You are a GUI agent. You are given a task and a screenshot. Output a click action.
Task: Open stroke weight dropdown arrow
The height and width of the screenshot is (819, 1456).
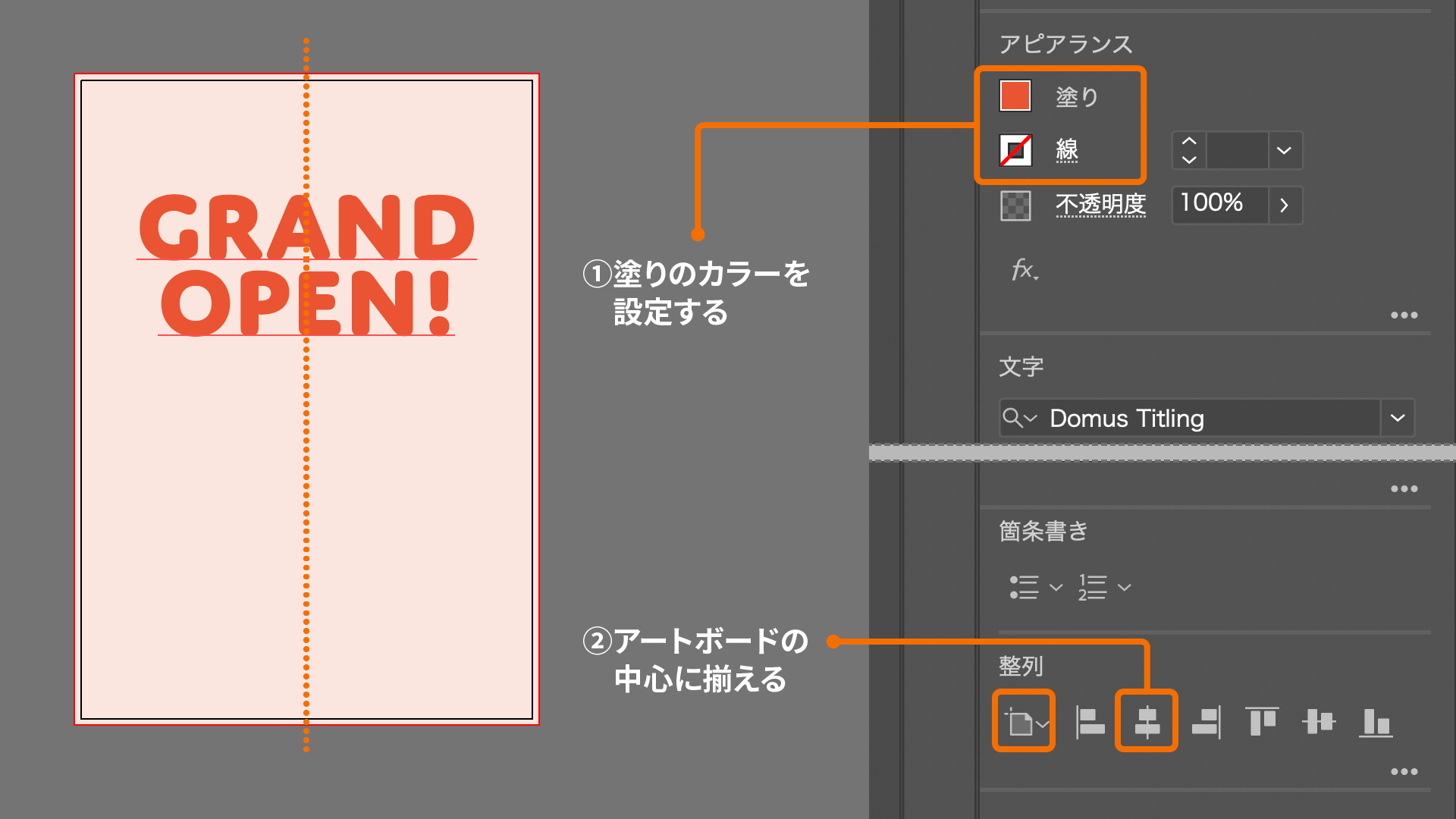click(1284, 150)
